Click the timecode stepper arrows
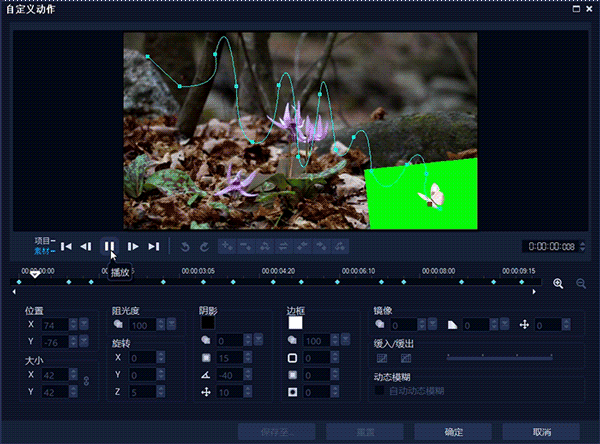Image resolution: width=600 pixels, height=444 pixels. pyautogui.click(x=583, y=246)
